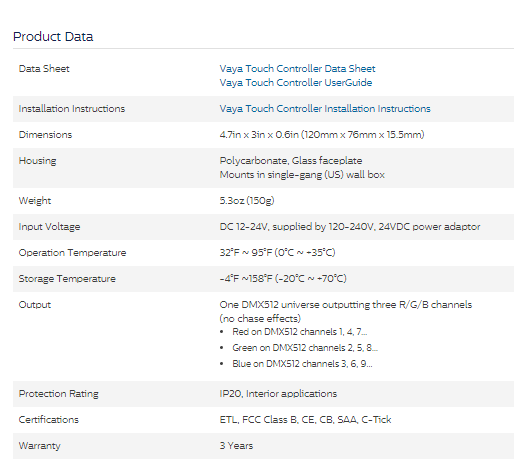514x468 pixels.
Task: Click Polycarbonate, Glass faceplate text
Action: pyautogui.click(x=291, y=161)
